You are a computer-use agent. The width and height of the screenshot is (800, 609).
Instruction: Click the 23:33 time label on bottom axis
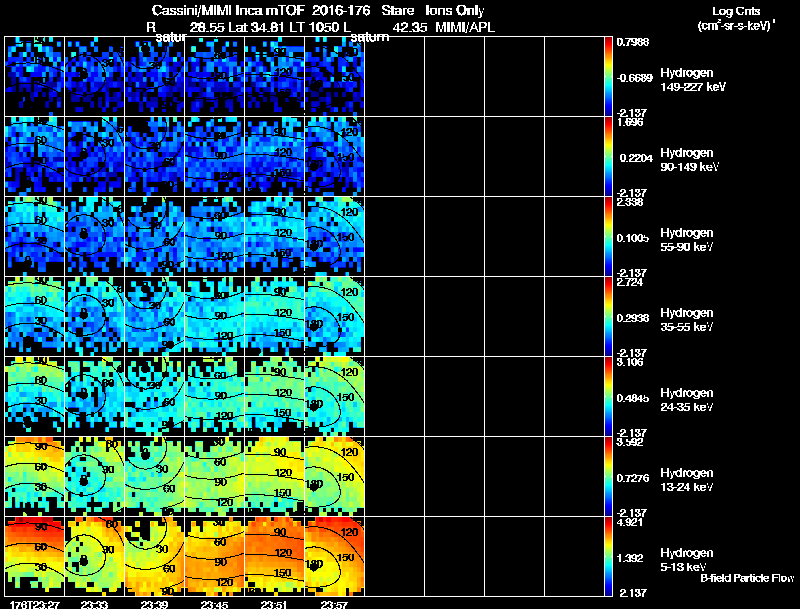click(x=94, y=604)
